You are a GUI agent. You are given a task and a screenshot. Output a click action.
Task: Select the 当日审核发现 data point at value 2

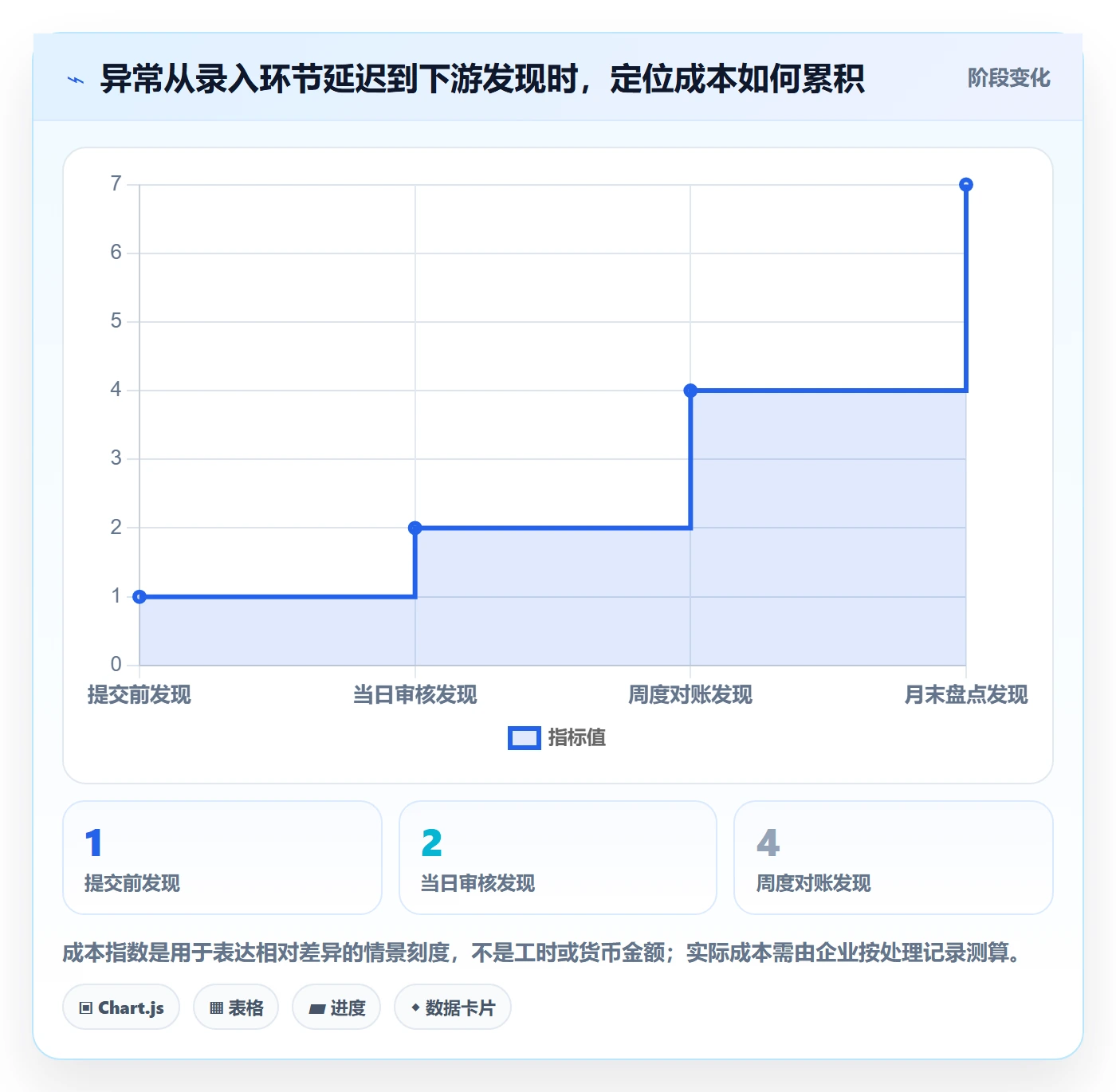pyautogui.click(x=415, y=528)
